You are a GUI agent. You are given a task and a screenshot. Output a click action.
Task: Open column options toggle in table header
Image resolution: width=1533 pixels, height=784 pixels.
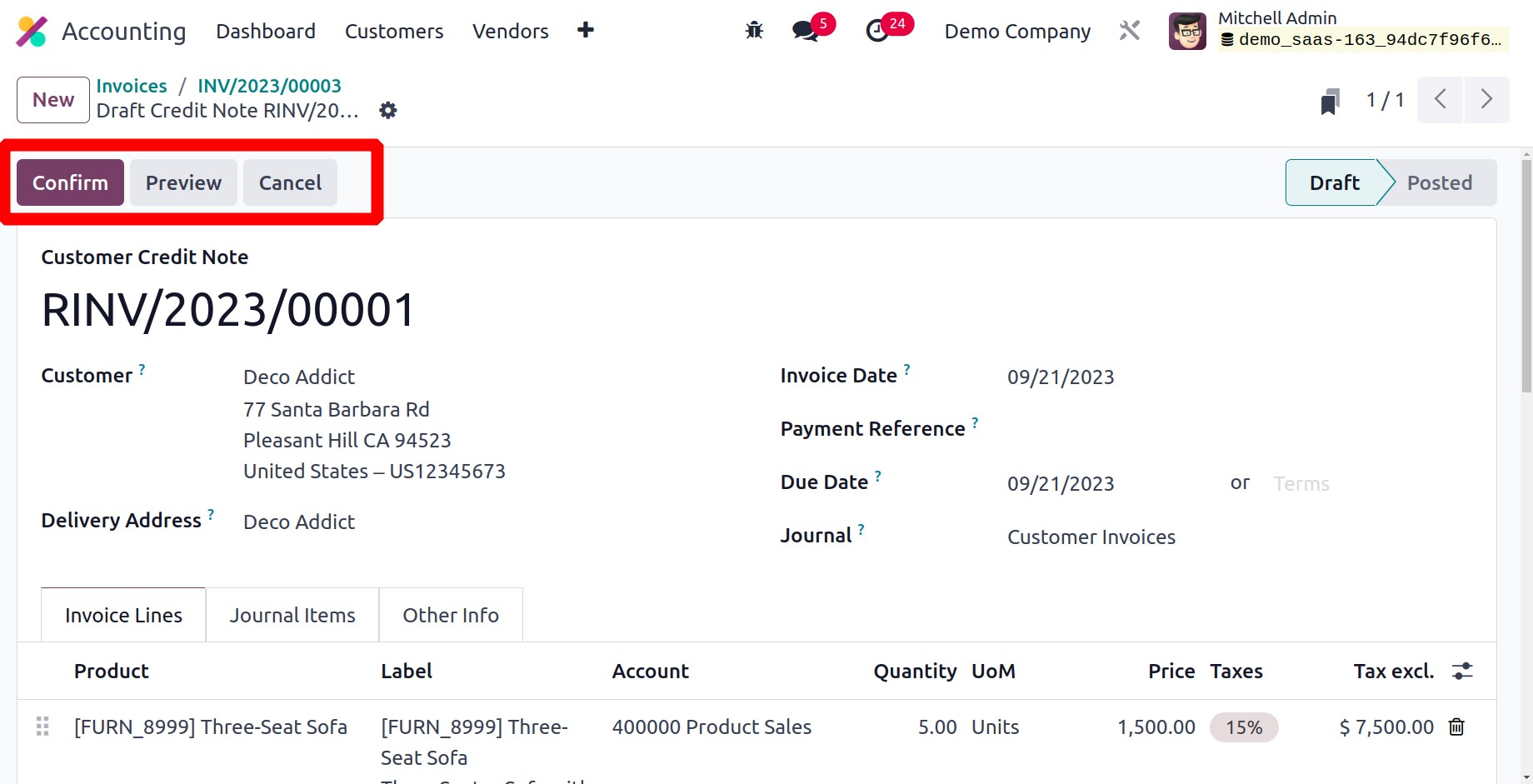pyautogui.click(x=1462, y=672)
